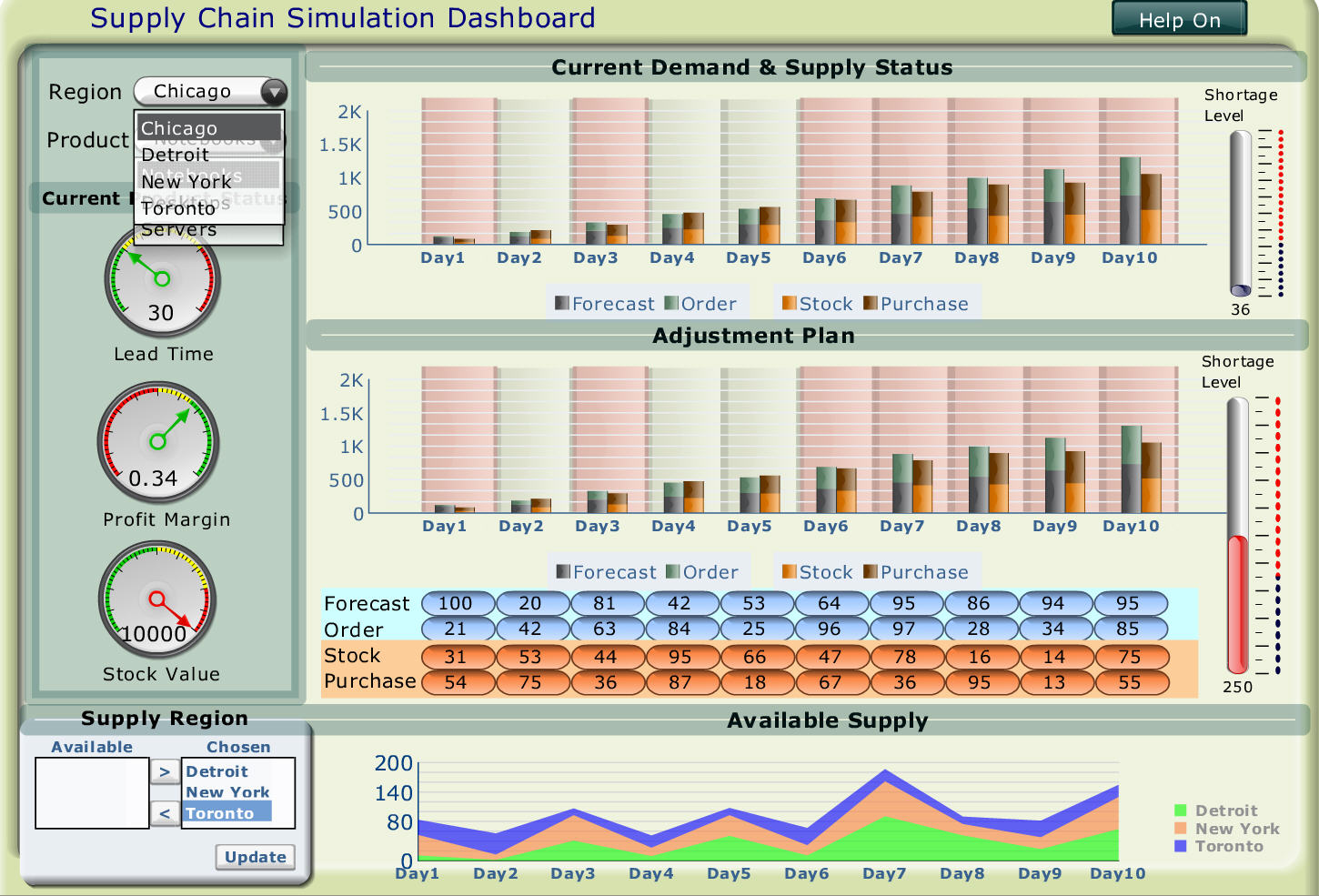Click the right-arrow button to move a region
This screenshot has height=896, width=1319.
165,771
